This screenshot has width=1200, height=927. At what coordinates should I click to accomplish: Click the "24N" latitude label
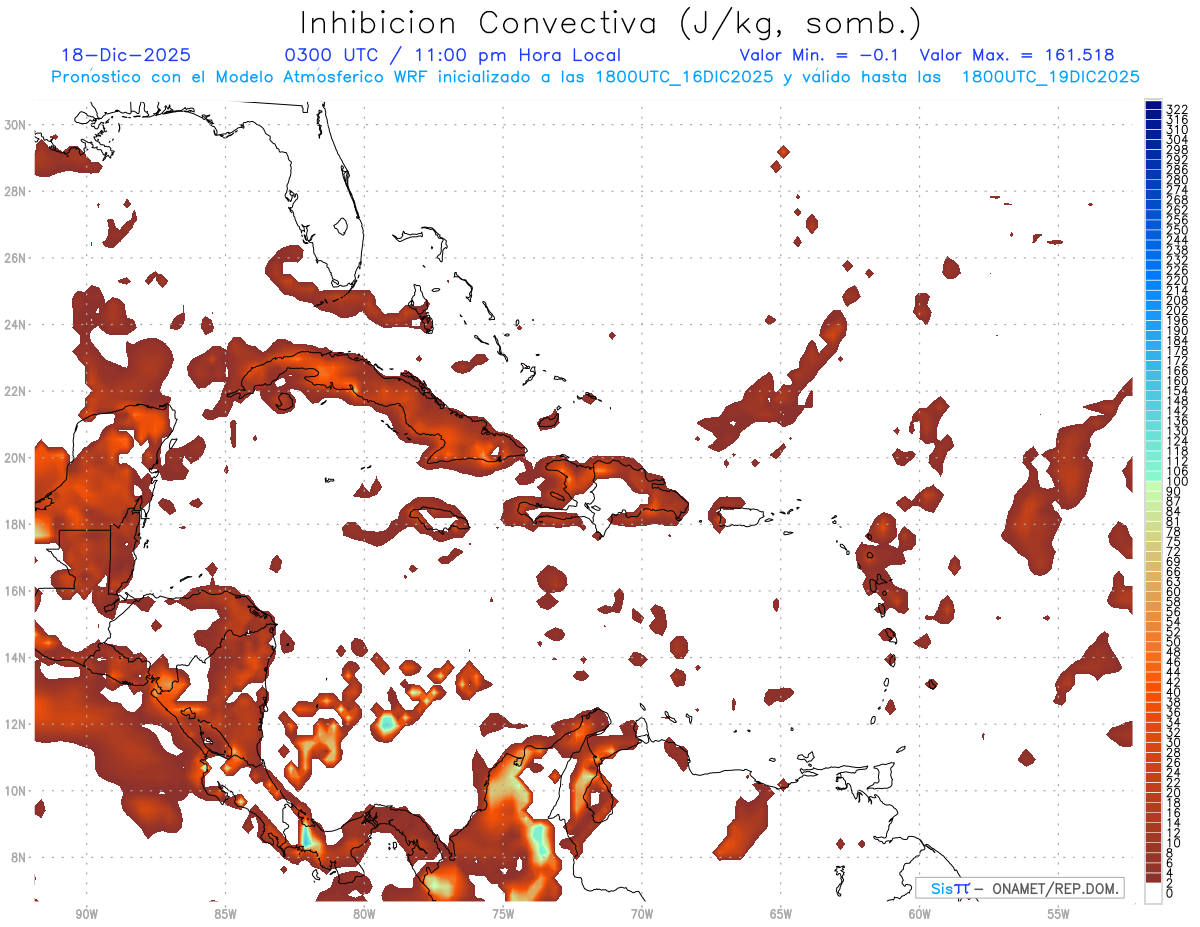click(x=17, y=325)
